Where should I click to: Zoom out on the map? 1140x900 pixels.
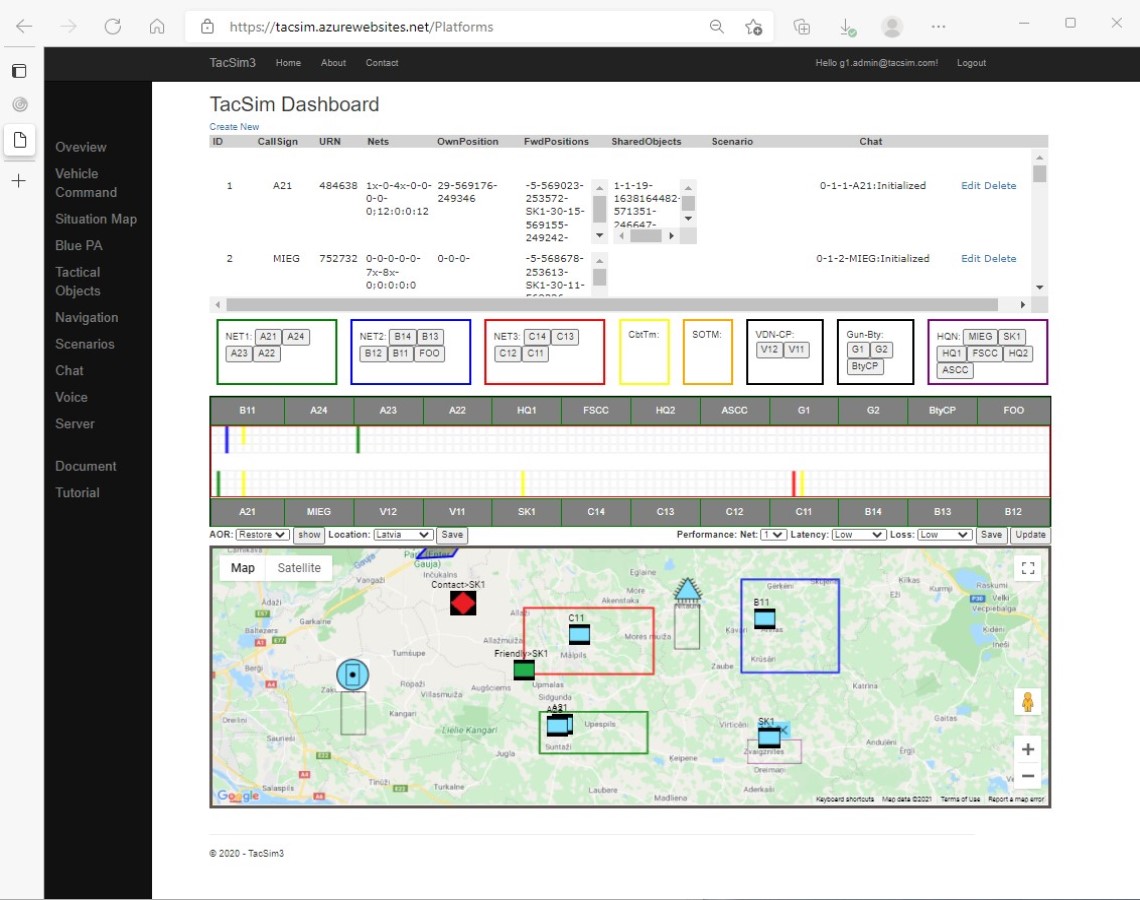tap(1027, 776)
